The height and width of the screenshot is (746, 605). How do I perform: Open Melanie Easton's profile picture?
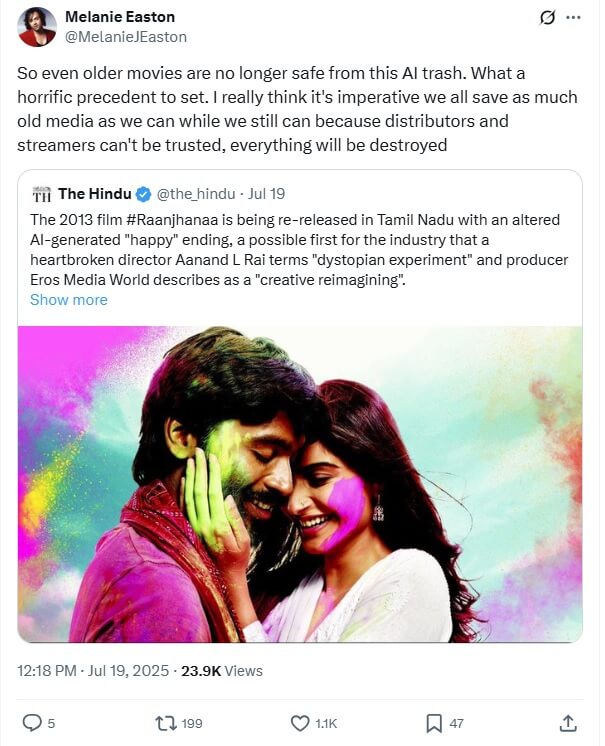(37, 27)
